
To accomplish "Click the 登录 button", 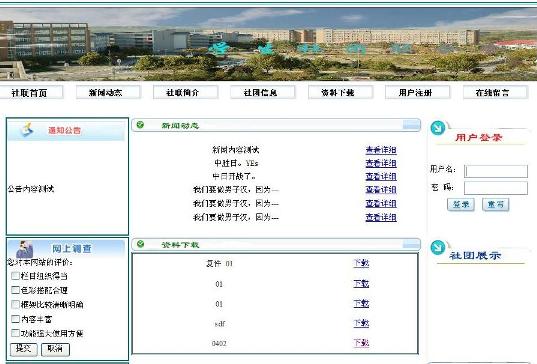I will click(x=461, y=204).
